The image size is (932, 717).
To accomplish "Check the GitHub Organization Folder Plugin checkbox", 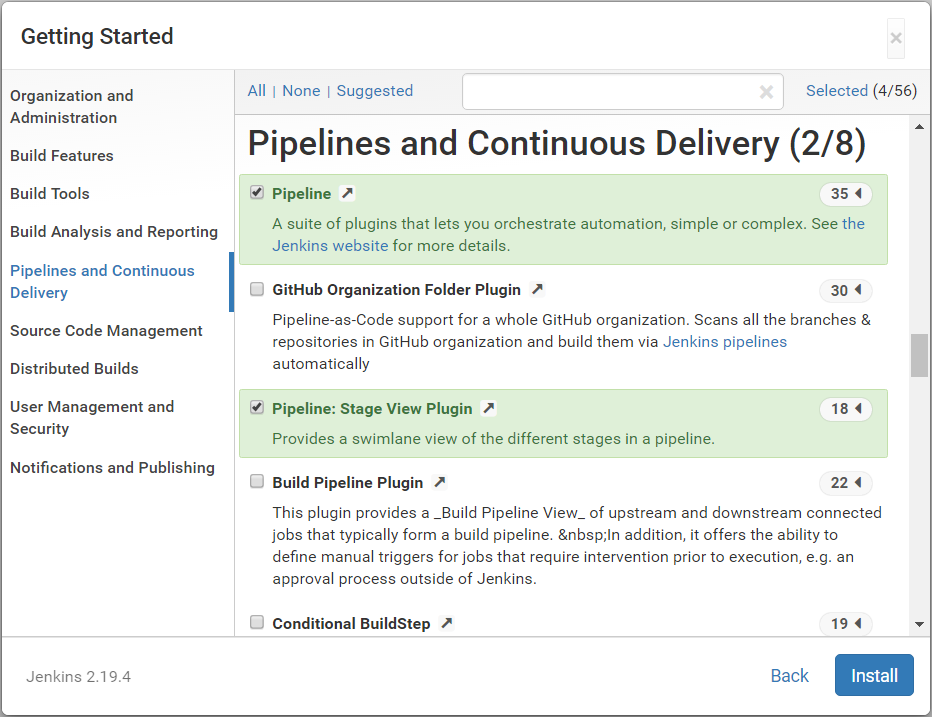I will click(x=257, y=289).
